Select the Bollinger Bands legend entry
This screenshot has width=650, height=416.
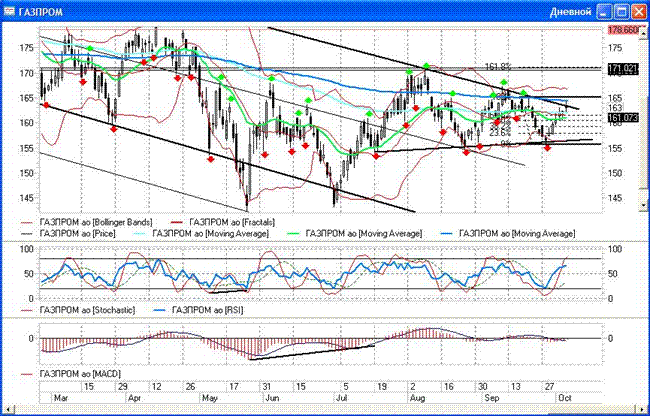(86, 223)
